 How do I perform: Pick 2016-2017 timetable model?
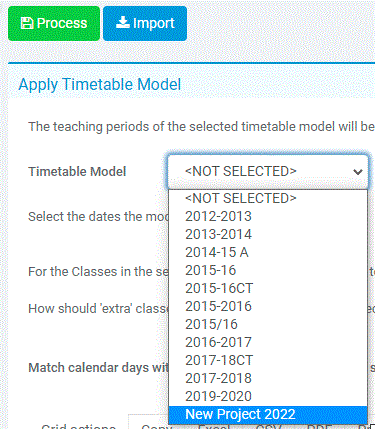pos(268,342)
